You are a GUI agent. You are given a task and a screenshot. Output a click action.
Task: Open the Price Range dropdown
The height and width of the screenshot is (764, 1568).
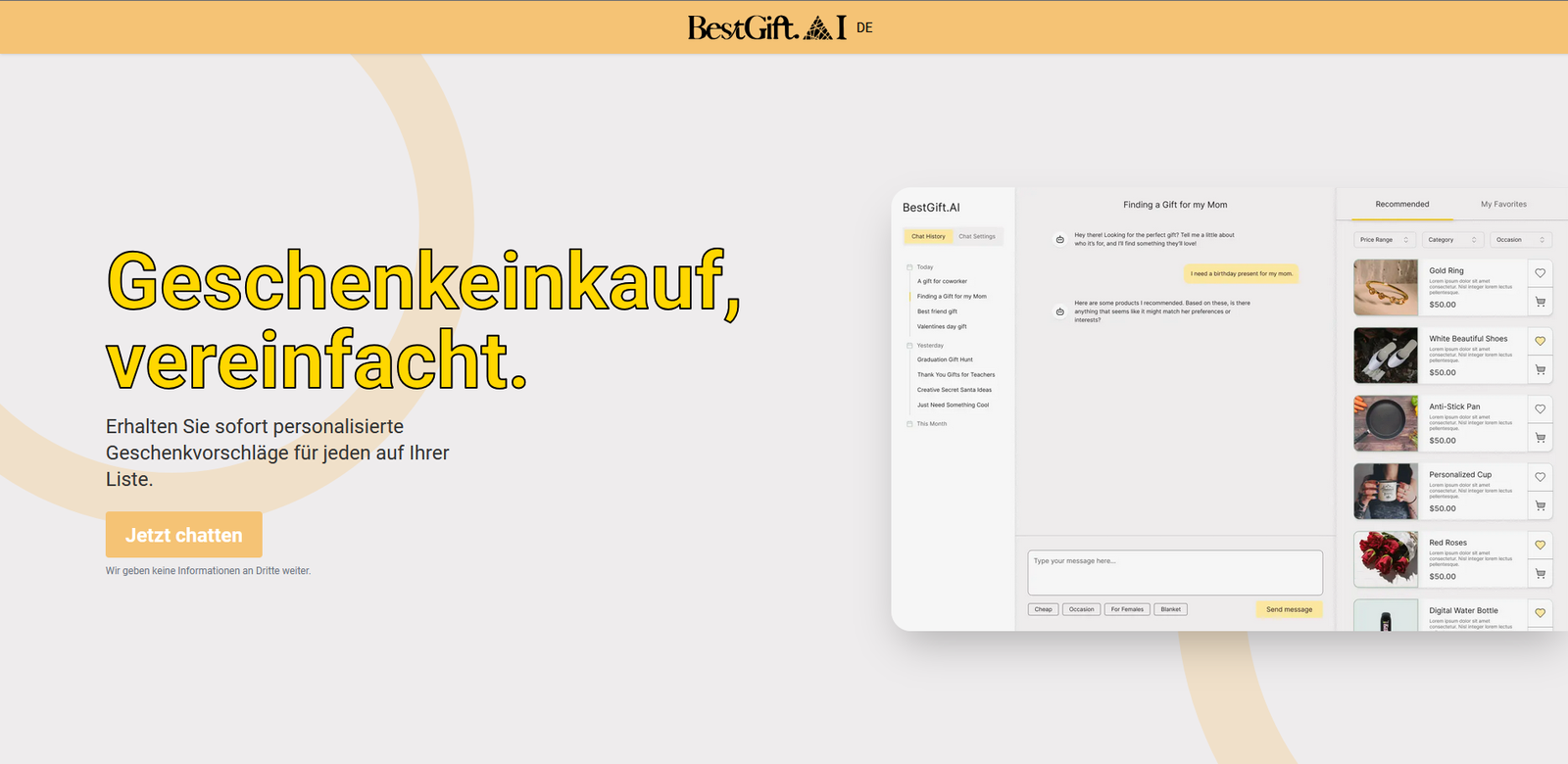(1385, 240)
